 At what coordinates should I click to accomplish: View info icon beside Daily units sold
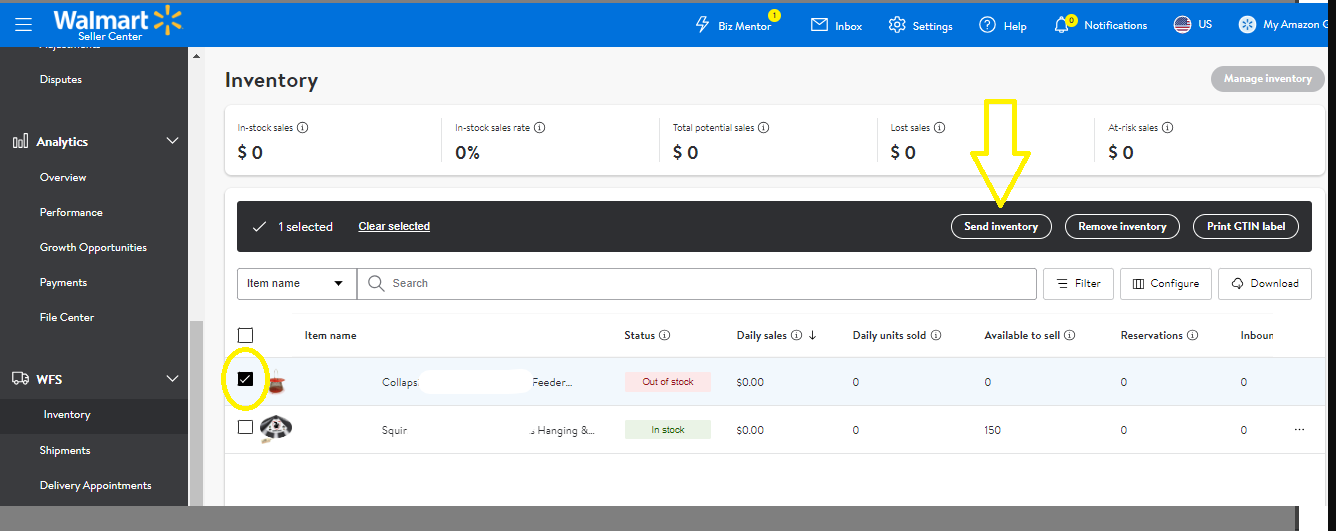(x=936, y=336)
